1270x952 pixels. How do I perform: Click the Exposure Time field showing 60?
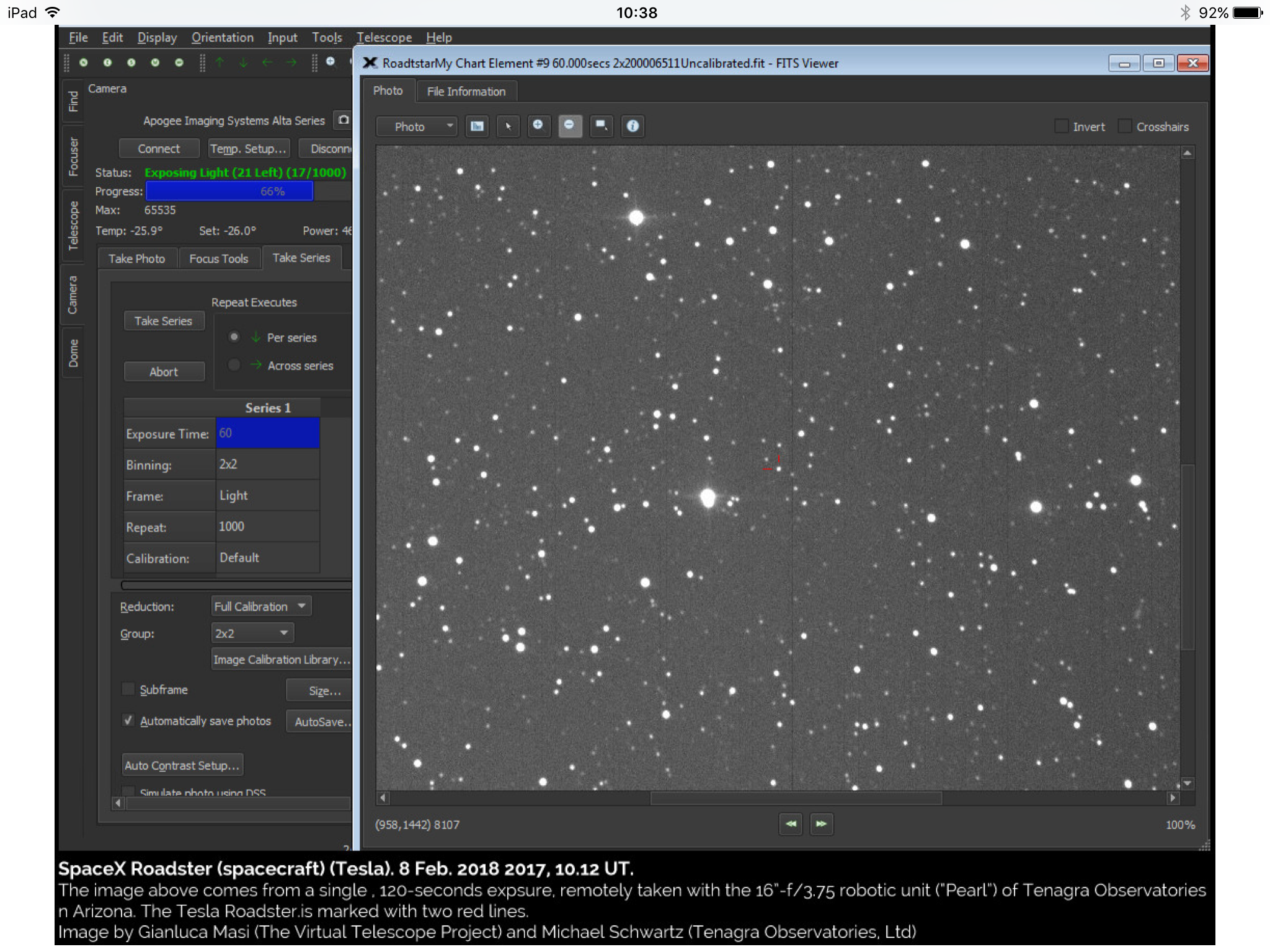[268, 433]
